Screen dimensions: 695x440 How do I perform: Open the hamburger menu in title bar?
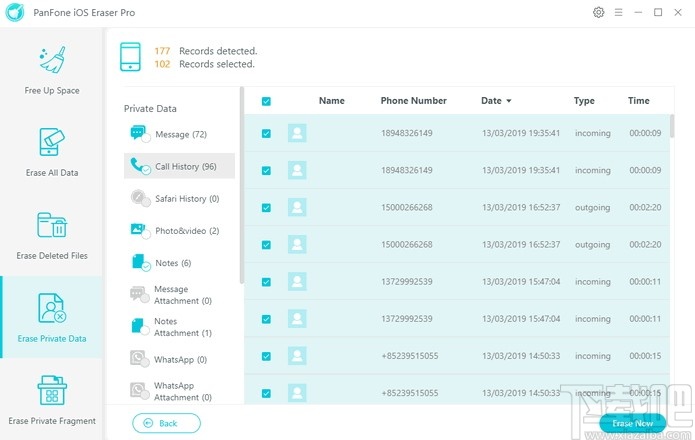[618, 12]
